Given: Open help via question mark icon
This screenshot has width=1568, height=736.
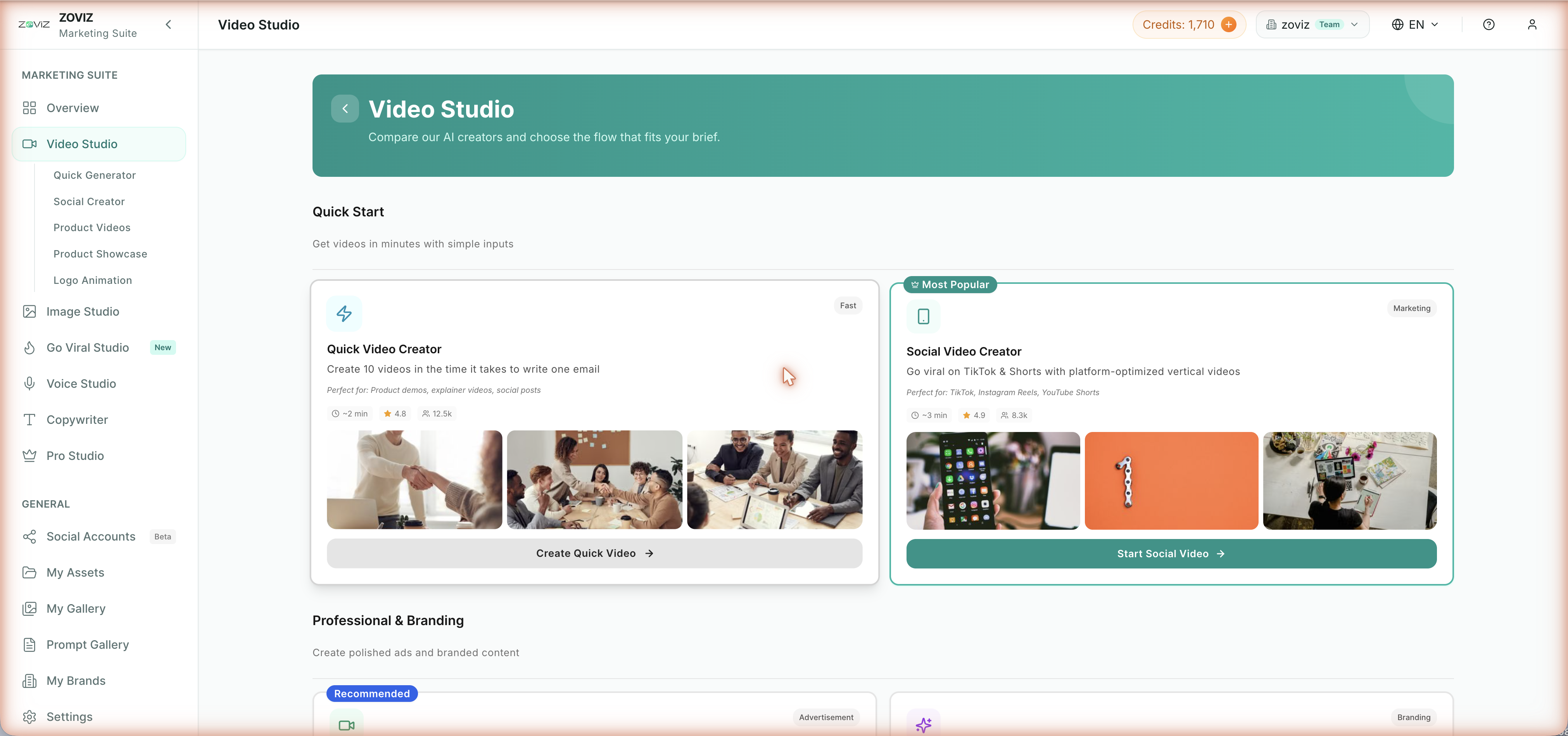Looking at the screenshot, I should pyautogui.click(x=1488, y=24).
